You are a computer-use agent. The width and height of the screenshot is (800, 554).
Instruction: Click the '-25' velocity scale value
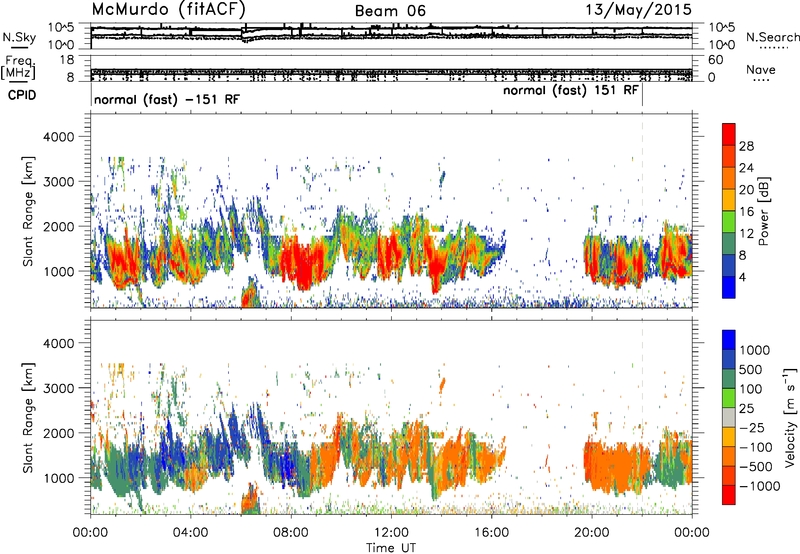click(x=752, y=427)
